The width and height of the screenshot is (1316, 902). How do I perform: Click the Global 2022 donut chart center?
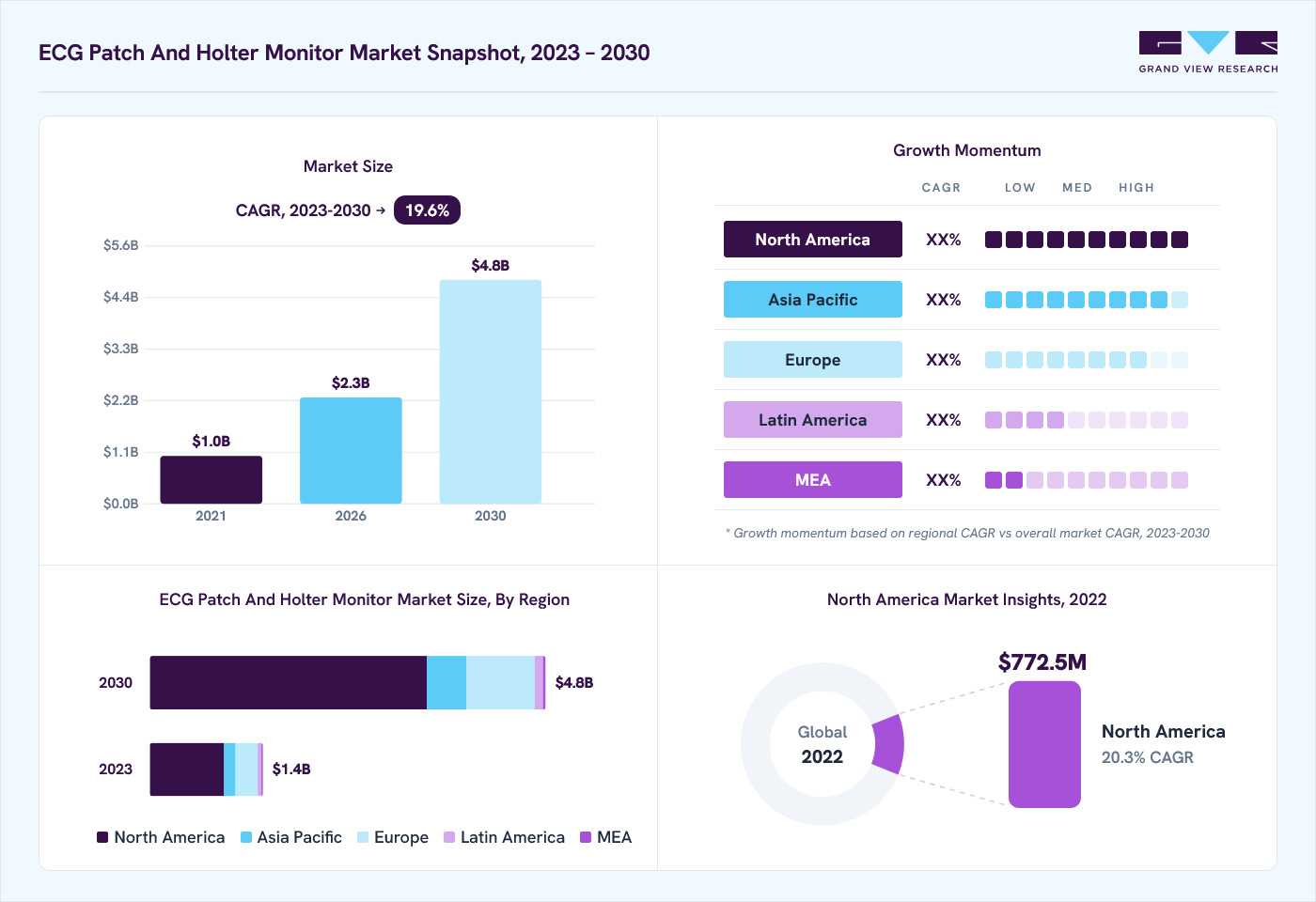click(x=822, y=744)
